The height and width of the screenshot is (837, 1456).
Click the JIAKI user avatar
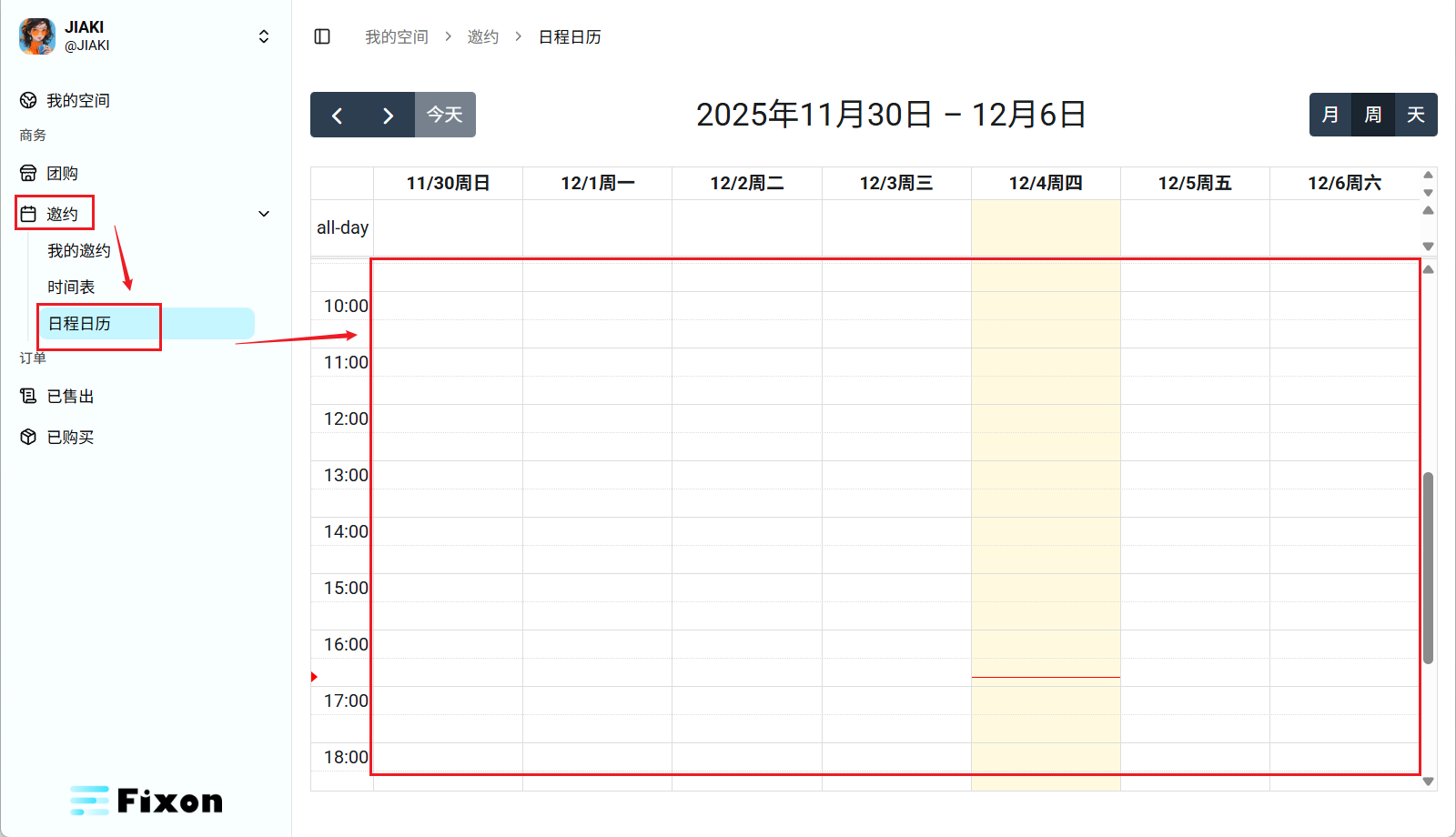[x=37, y=36]
